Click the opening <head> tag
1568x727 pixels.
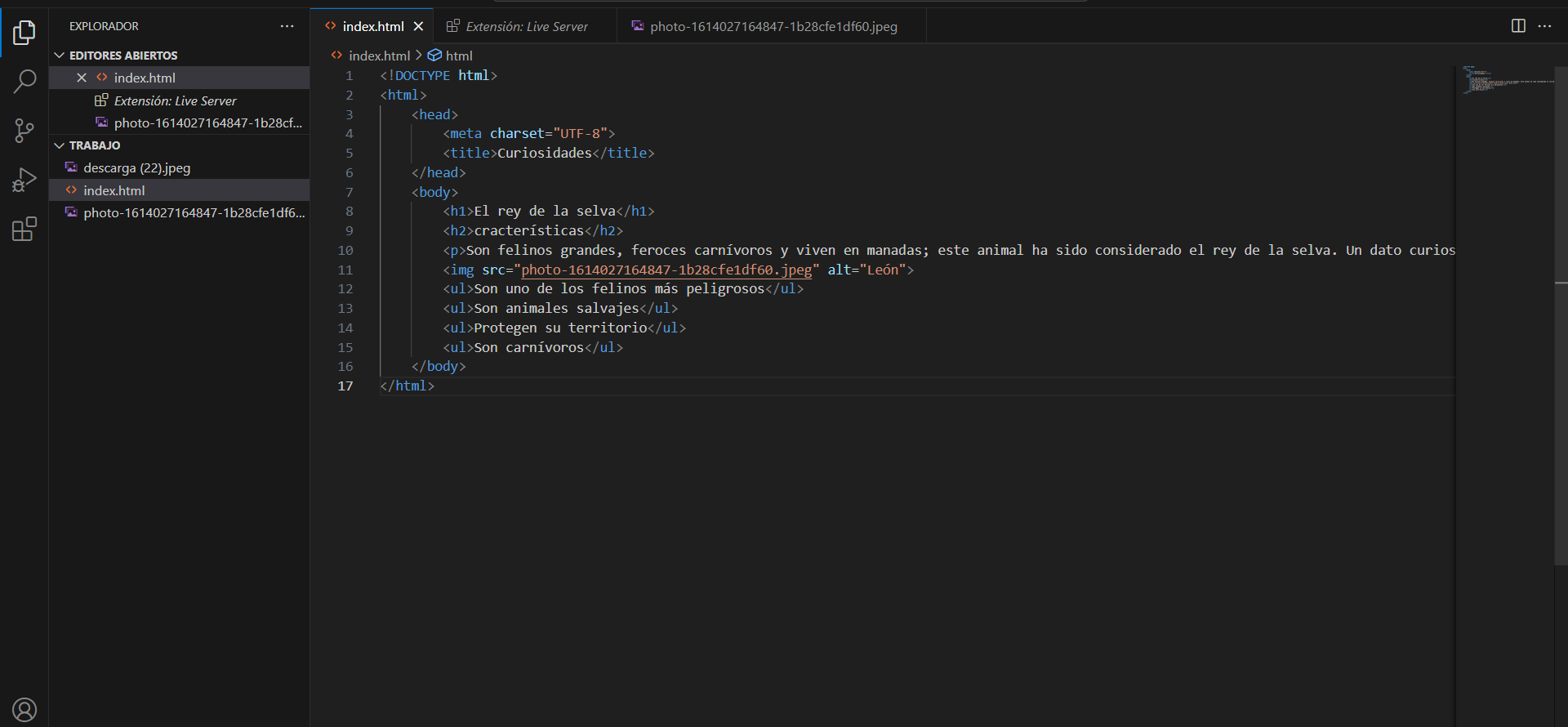pyautogui.click(x=434, y=114)
